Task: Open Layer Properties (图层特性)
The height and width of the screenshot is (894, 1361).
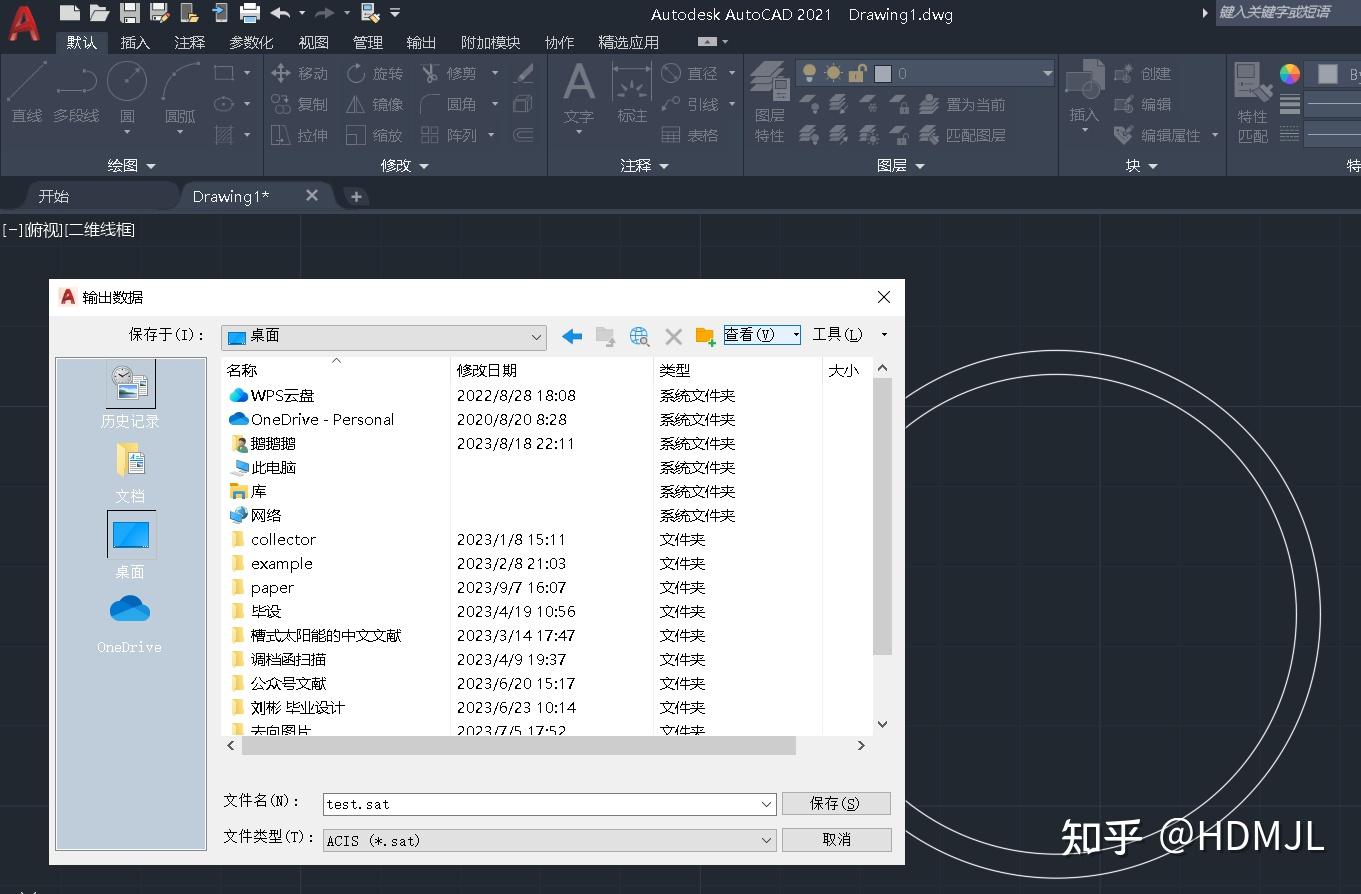Action: pos(769,100)
